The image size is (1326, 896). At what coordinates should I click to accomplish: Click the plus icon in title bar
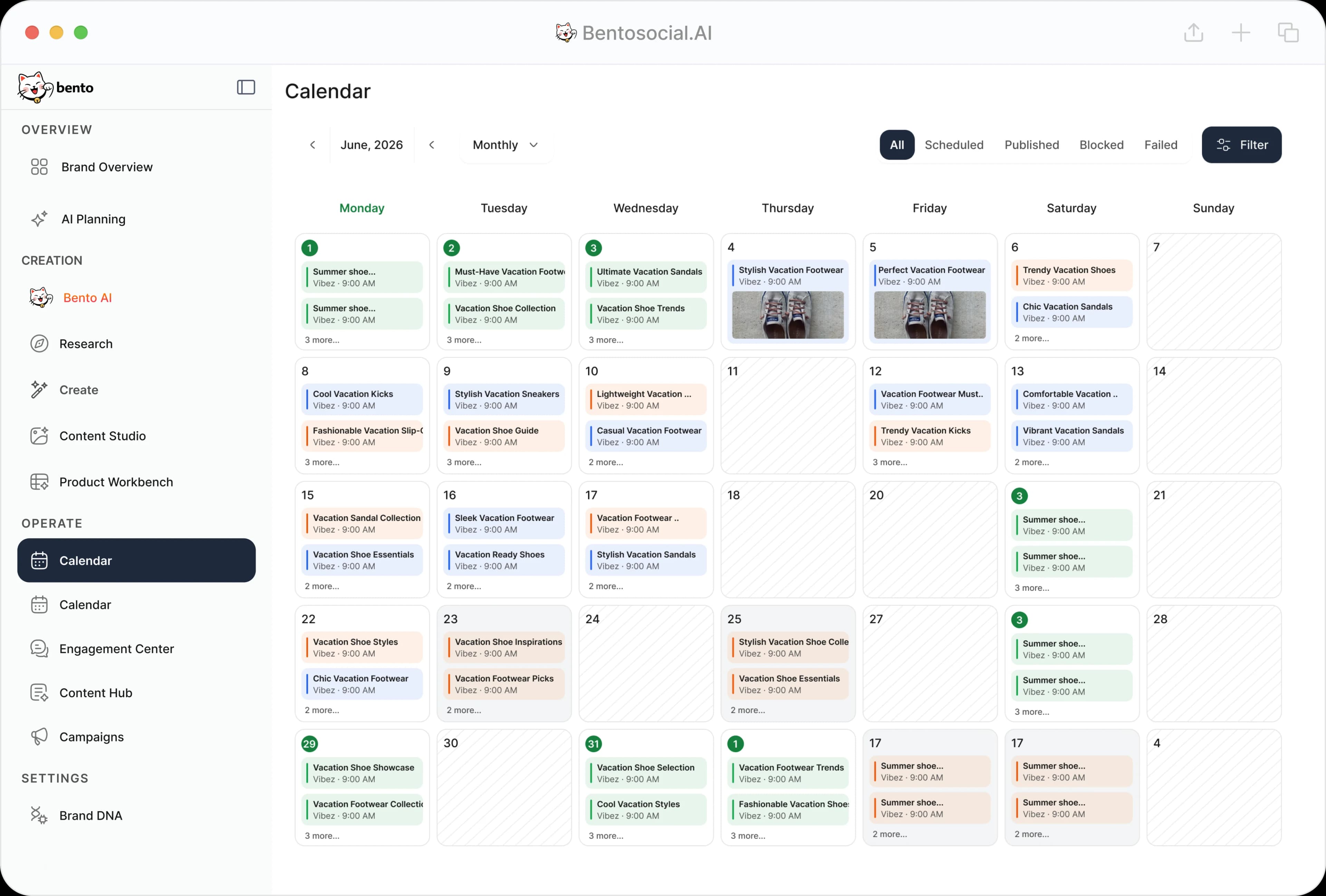coord(1240,32)
